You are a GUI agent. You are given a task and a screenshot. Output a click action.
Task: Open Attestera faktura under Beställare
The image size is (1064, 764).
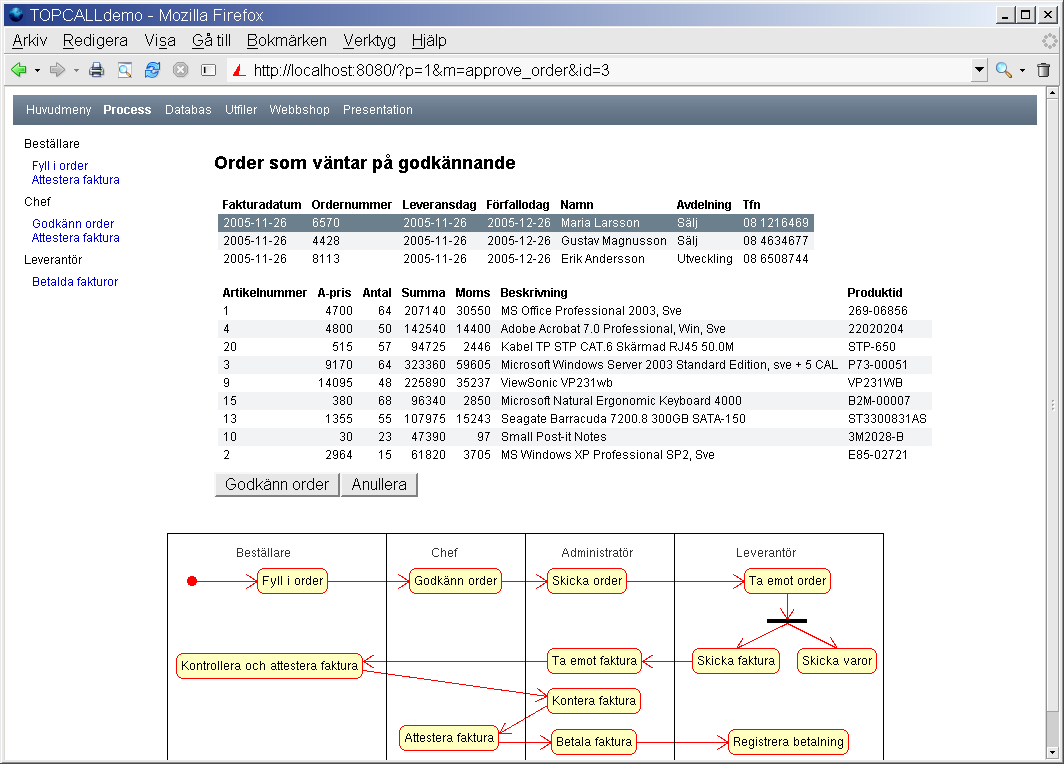coord(75,180)
